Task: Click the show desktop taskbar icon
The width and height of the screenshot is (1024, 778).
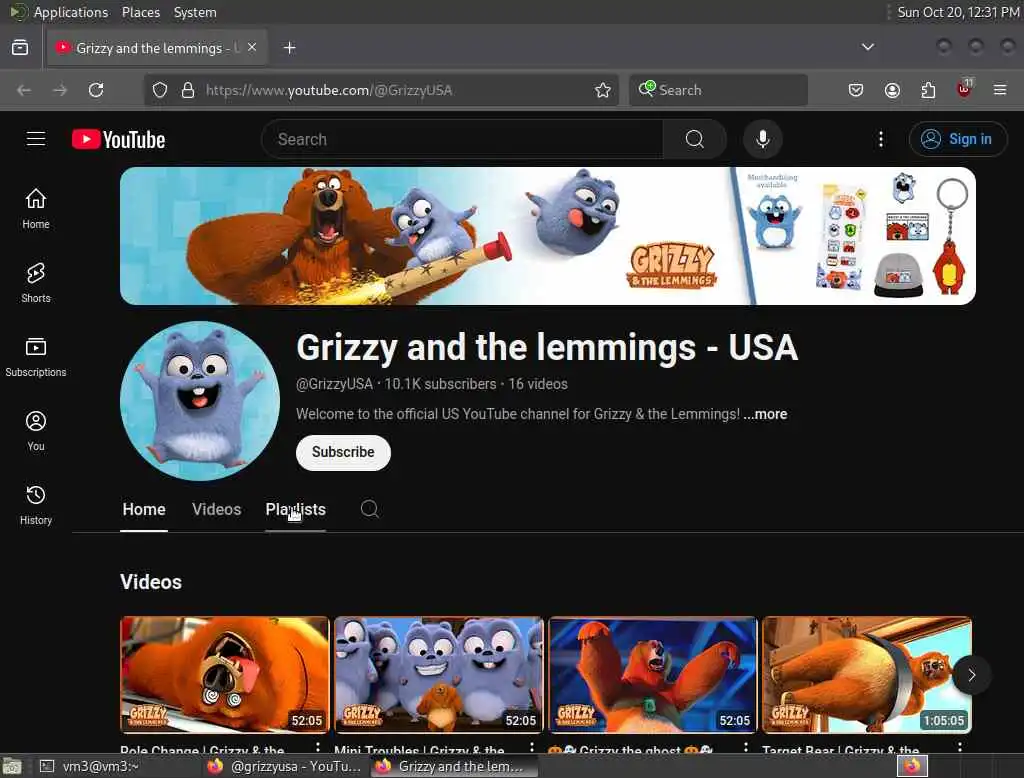Action: point(12,766)
